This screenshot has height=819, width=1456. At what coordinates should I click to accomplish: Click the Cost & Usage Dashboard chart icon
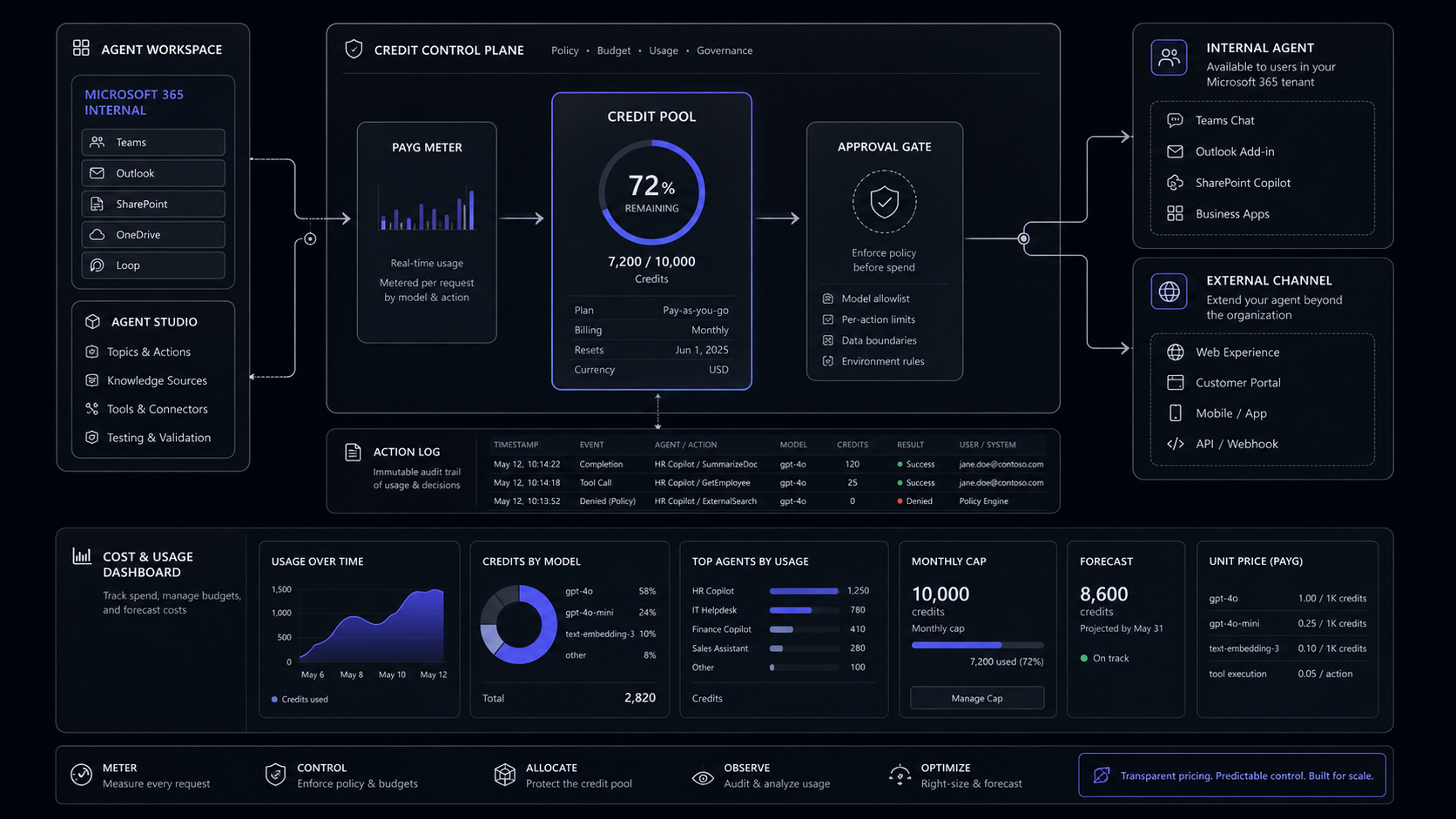82,555
